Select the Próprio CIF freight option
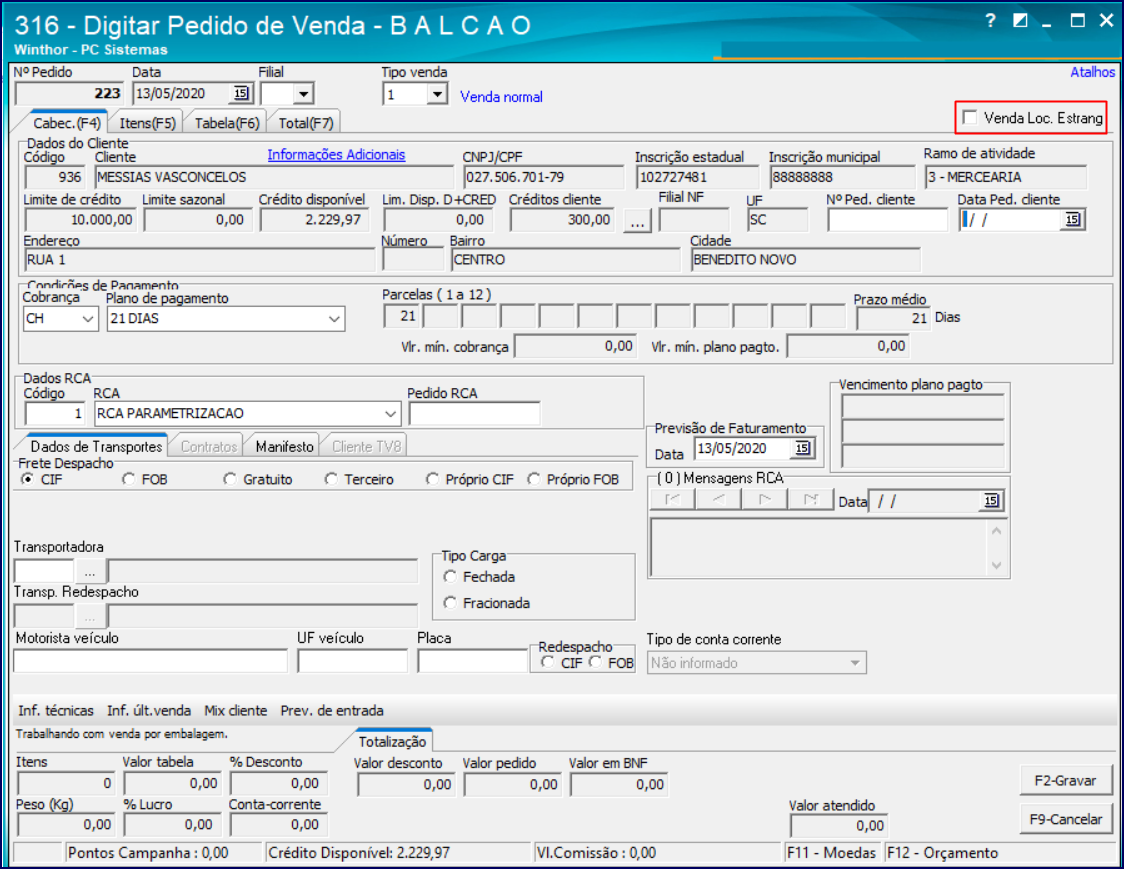The image size is (1124, 869). point(432,479)
